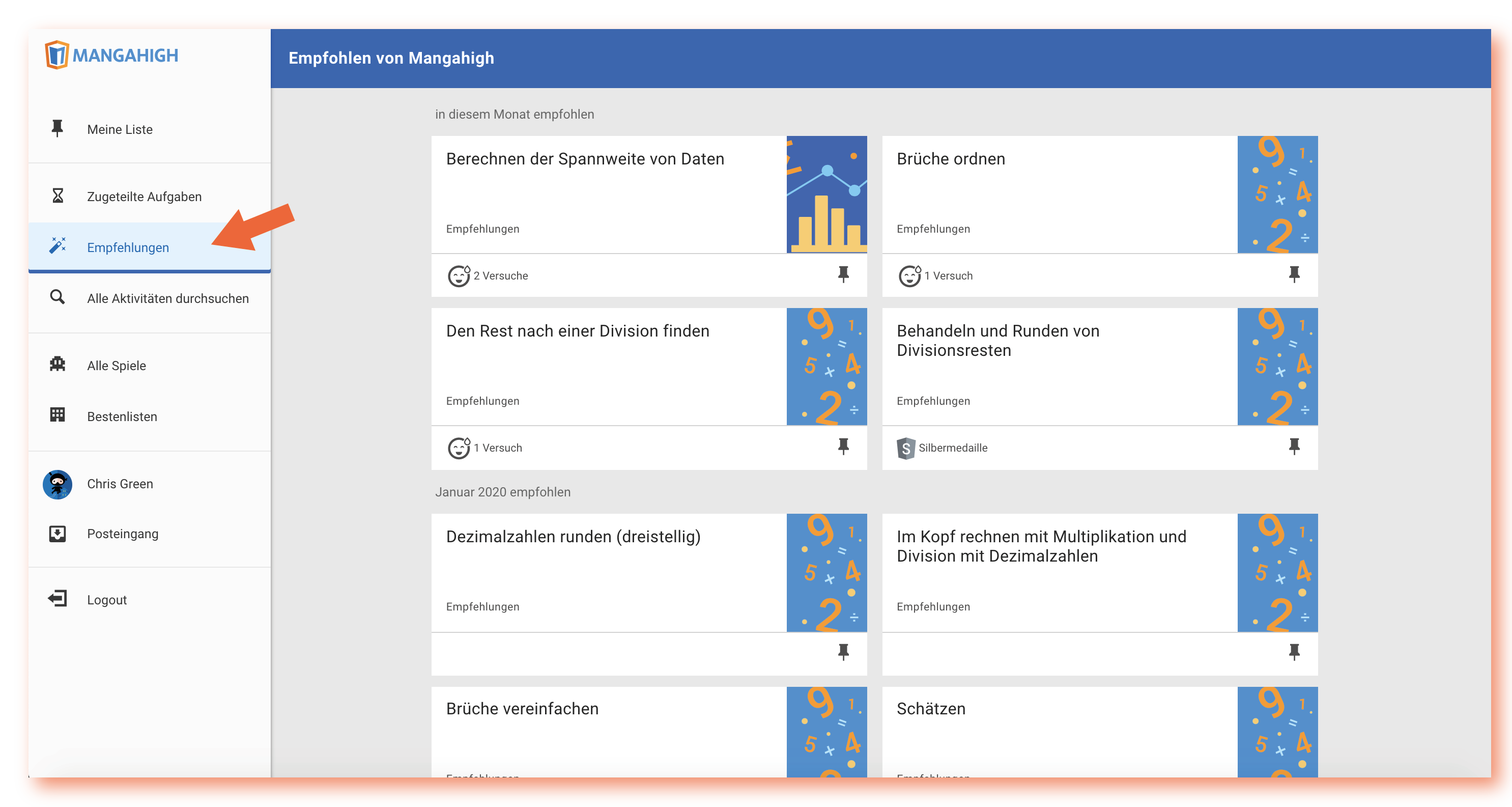Viewport: 1512px width, 807px height.
Task: Pin the Brüche ordnen activity
Action: pyautogui.click(x=1294, y=274)
